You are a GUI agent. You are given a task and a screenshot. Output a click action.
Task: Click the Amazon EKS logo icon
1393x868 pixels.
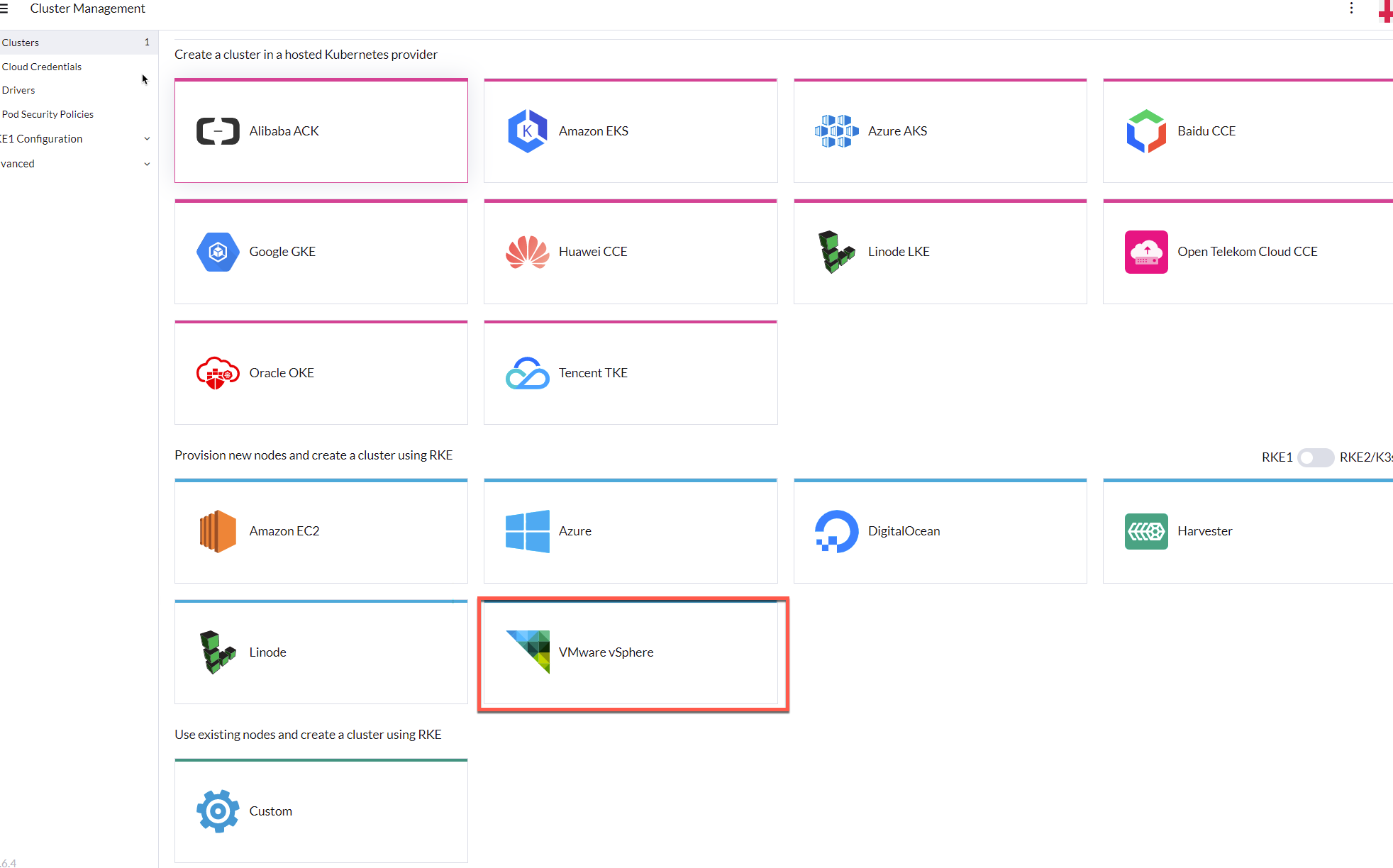click(x=527, y=131)
